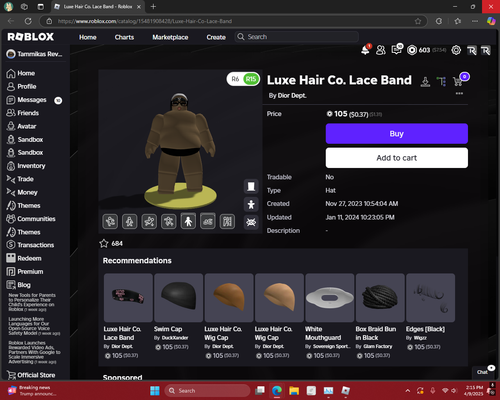Image resolution: width=500 pixels, height=400 pixels.
Task: Click the download asset icon beside the title
Action: 425,81
